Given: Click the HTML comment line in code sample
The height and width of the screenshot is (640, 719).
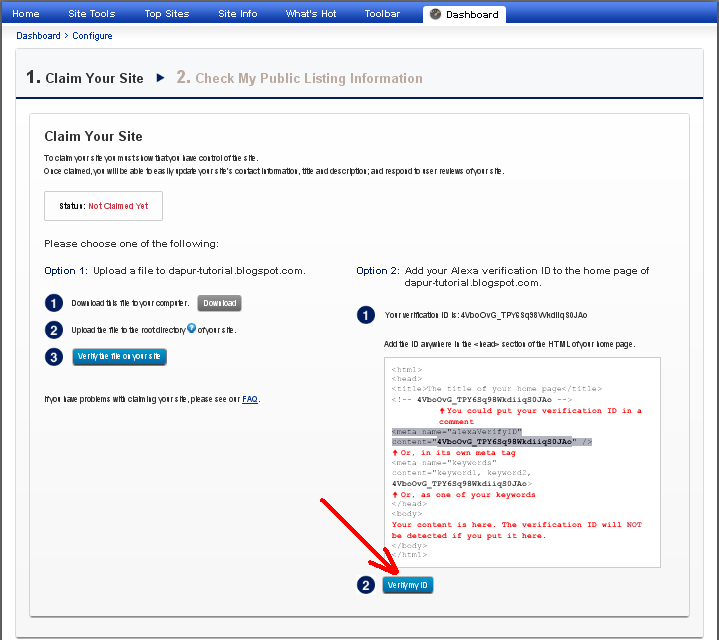Looking at the screenshot, I should (x=481, y=399).
